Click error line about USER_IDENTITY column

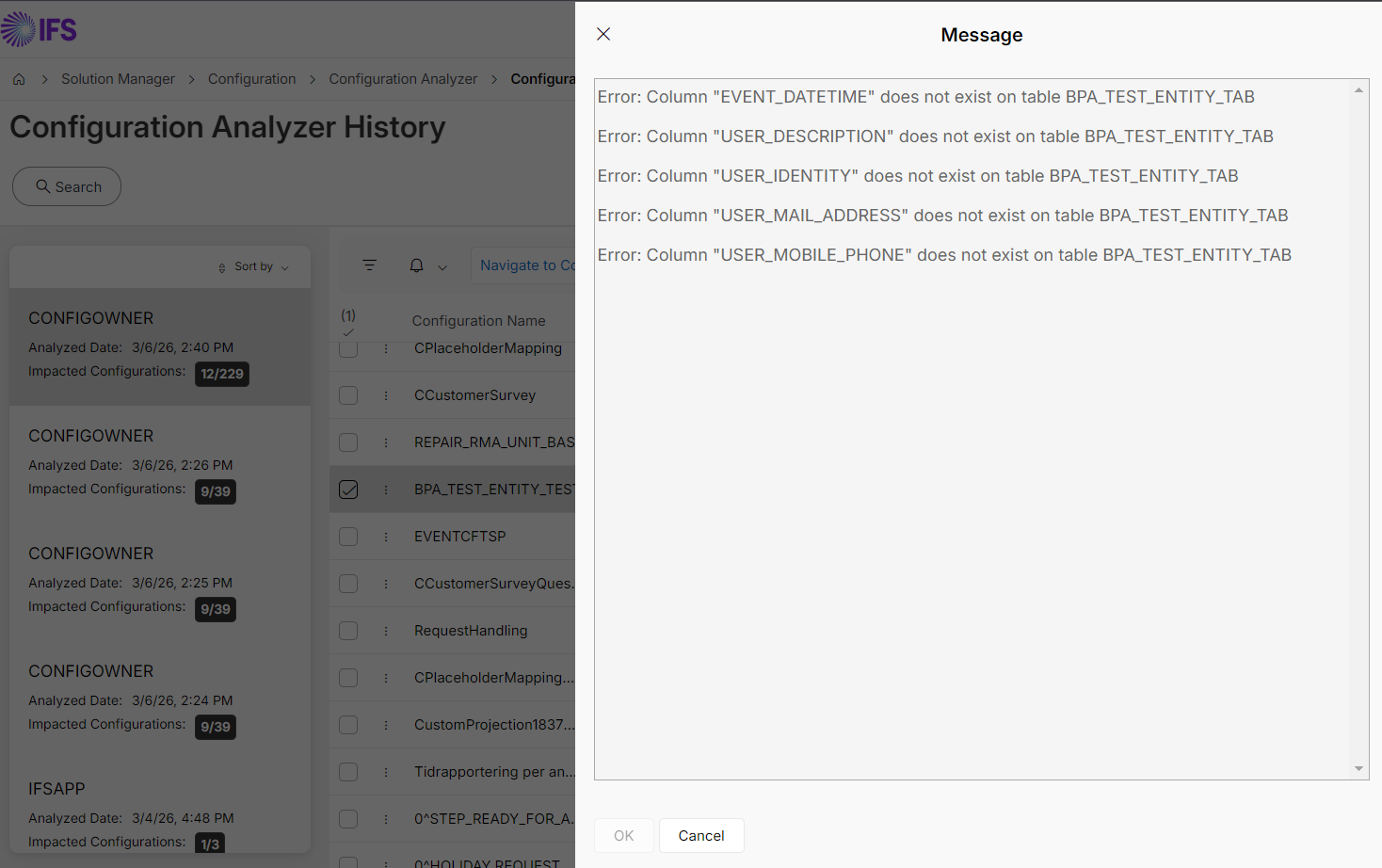pos(918,176)
